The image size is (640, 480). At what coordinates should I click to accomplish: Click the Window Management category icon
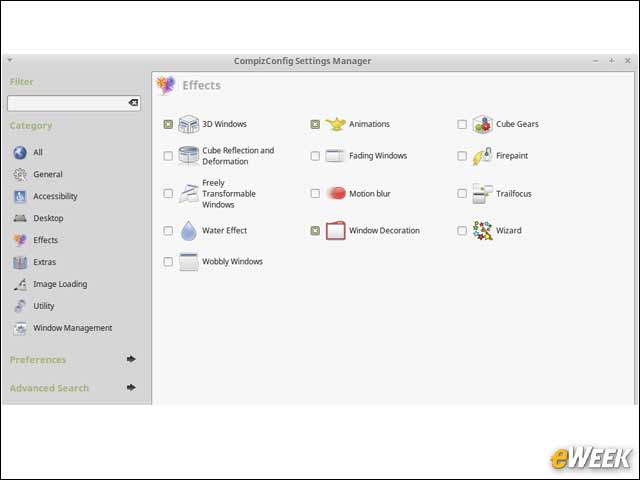[x=20, y=328]
